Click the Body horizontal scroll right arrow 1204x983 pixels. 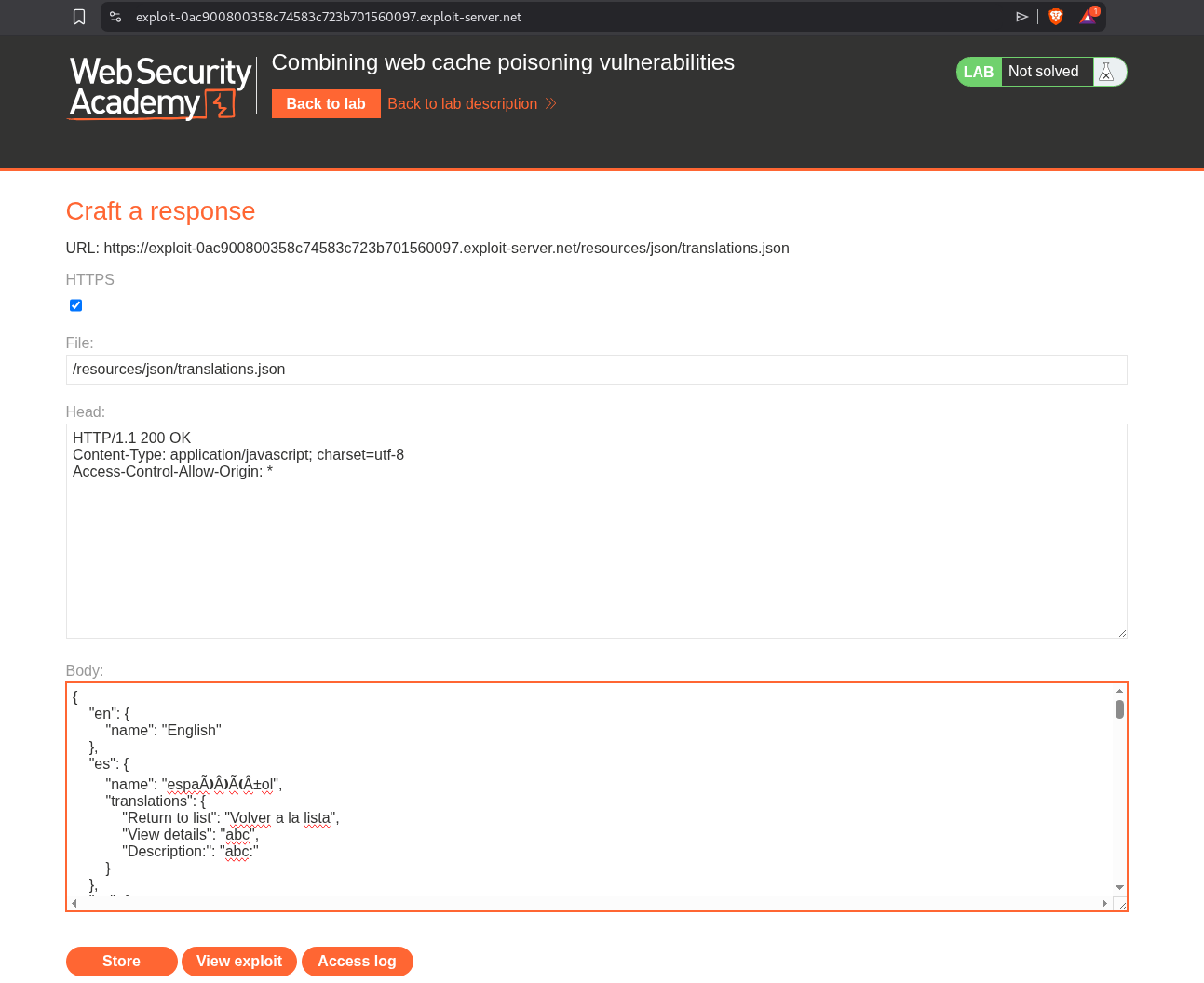pos(1104,903)
